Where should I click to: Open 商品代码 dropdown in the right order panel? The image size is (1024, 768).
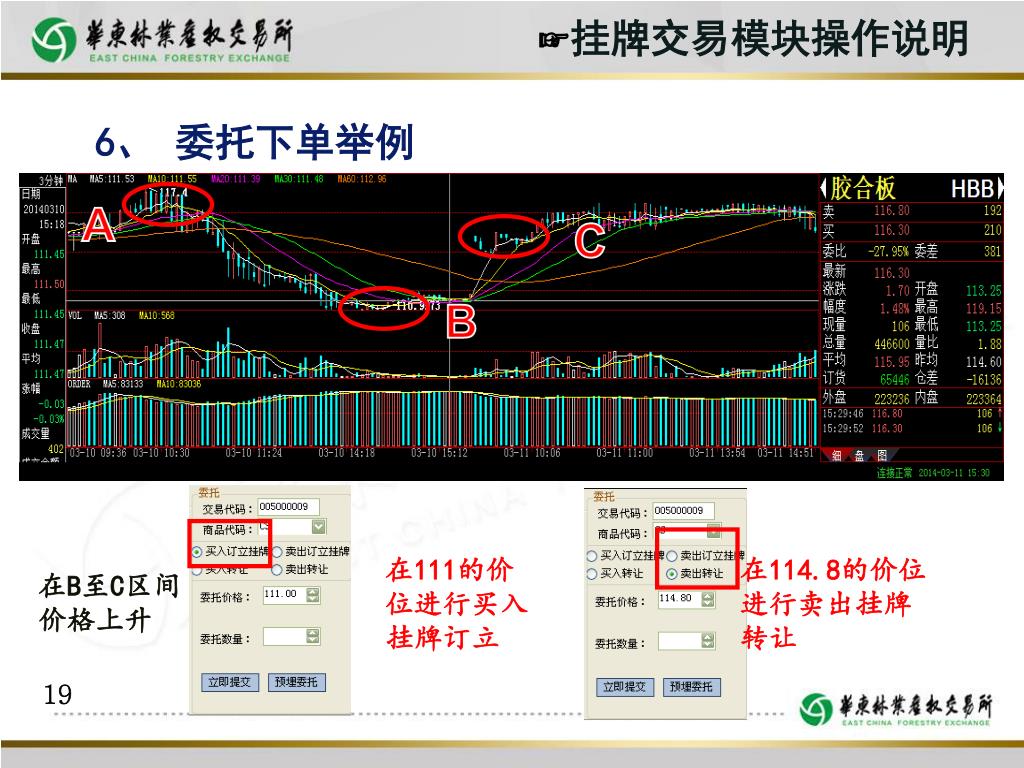(x=714, y=530)
